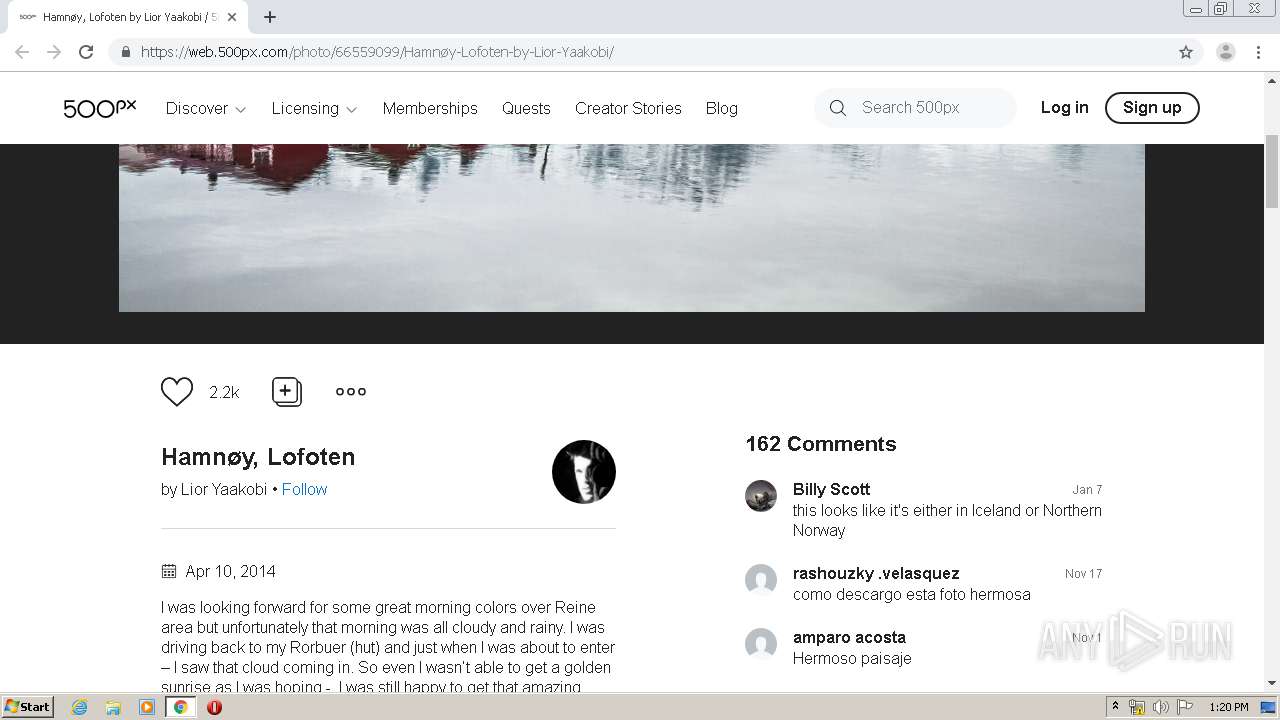Go to Creator Stories

(628, 108)
